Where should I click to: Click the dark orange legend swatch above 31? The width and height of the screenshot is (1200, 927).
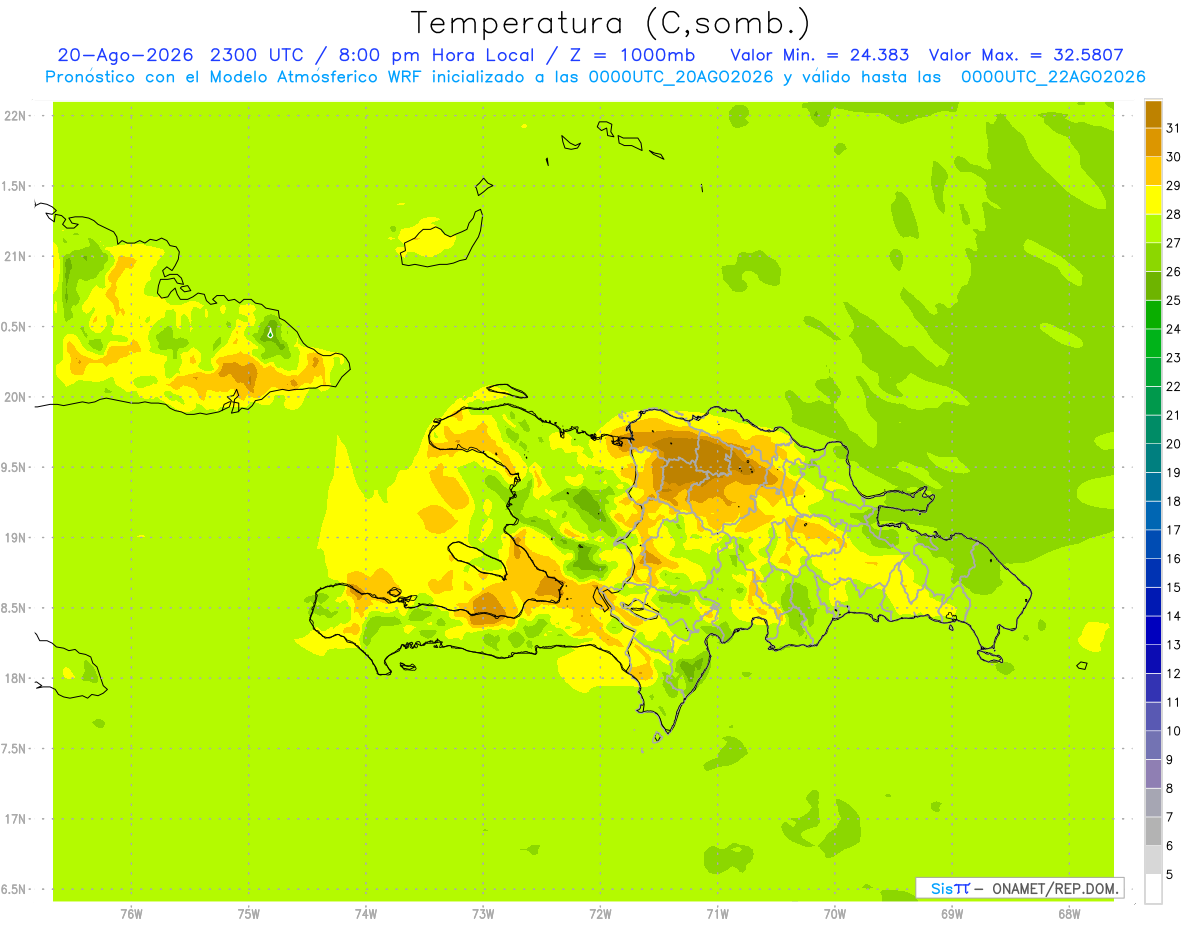click(1153, 114)
